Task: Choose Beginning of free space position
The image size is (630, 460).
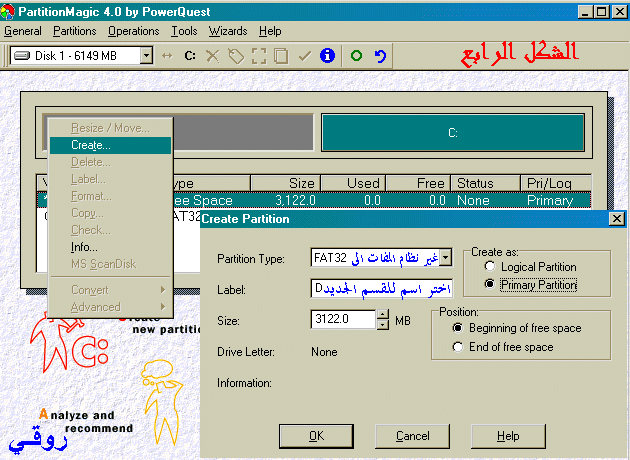Action: (457, 328)
